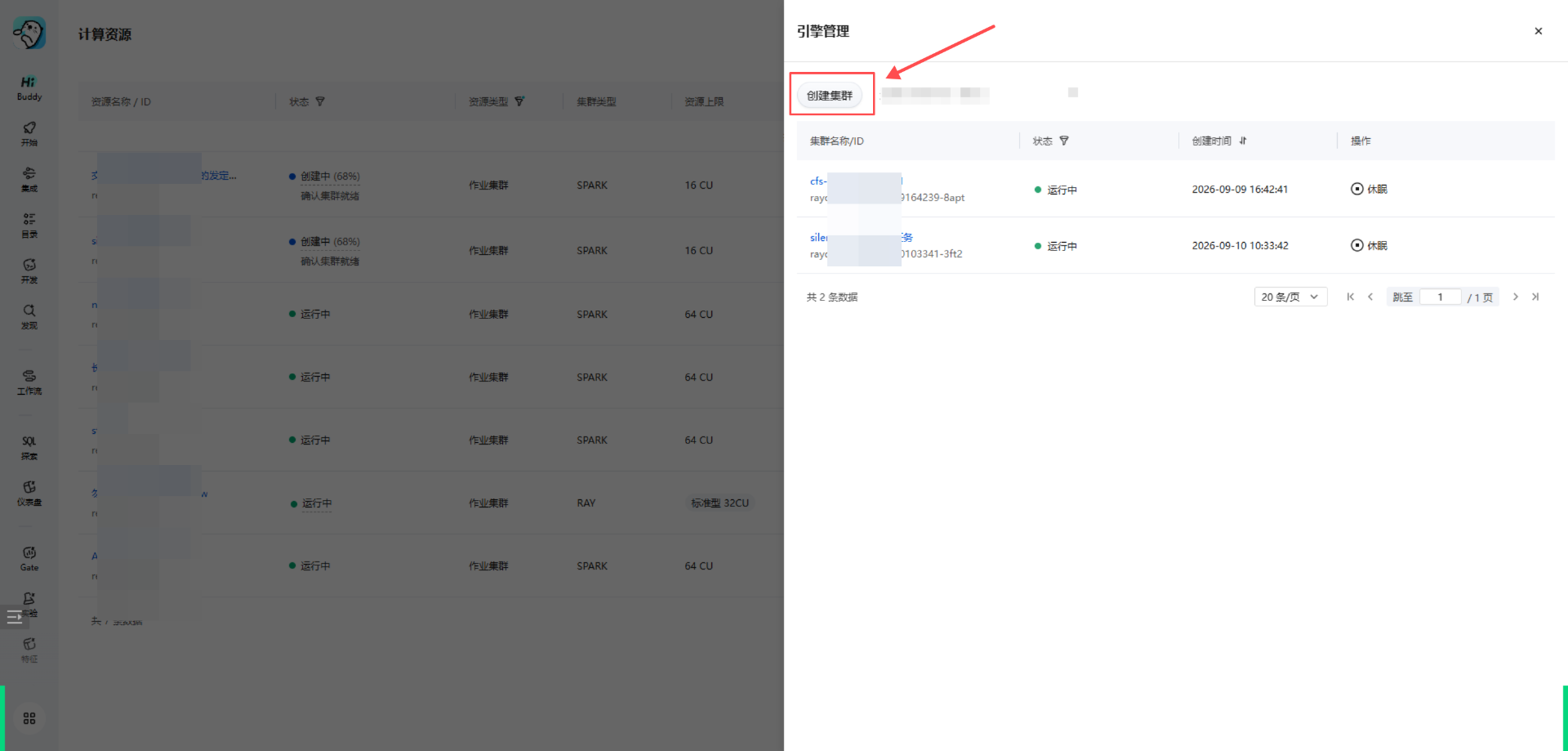Open the Gate sidebar icon

(29, 558)
